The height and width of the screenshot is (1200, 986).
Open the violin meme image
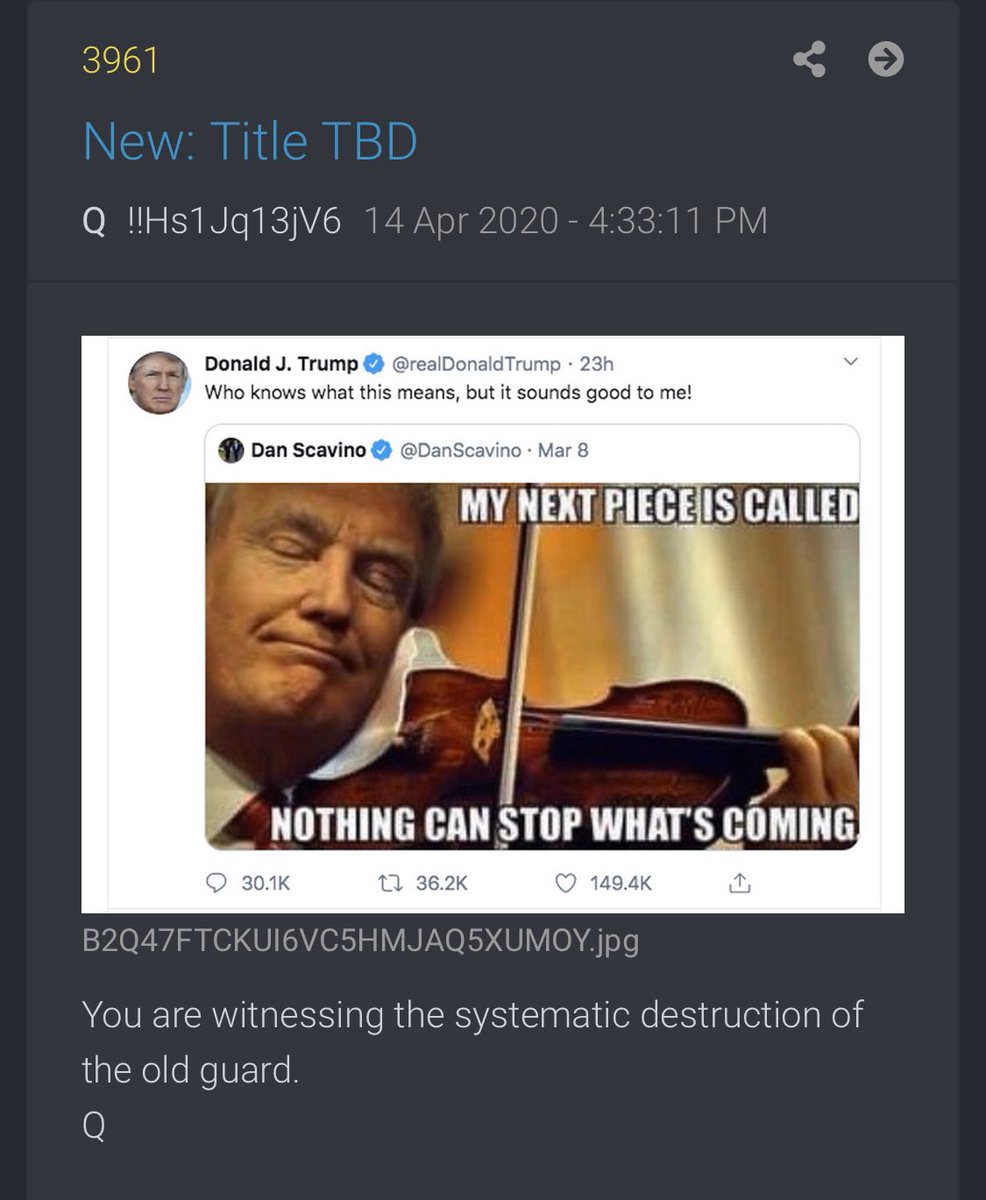point(532,666)
